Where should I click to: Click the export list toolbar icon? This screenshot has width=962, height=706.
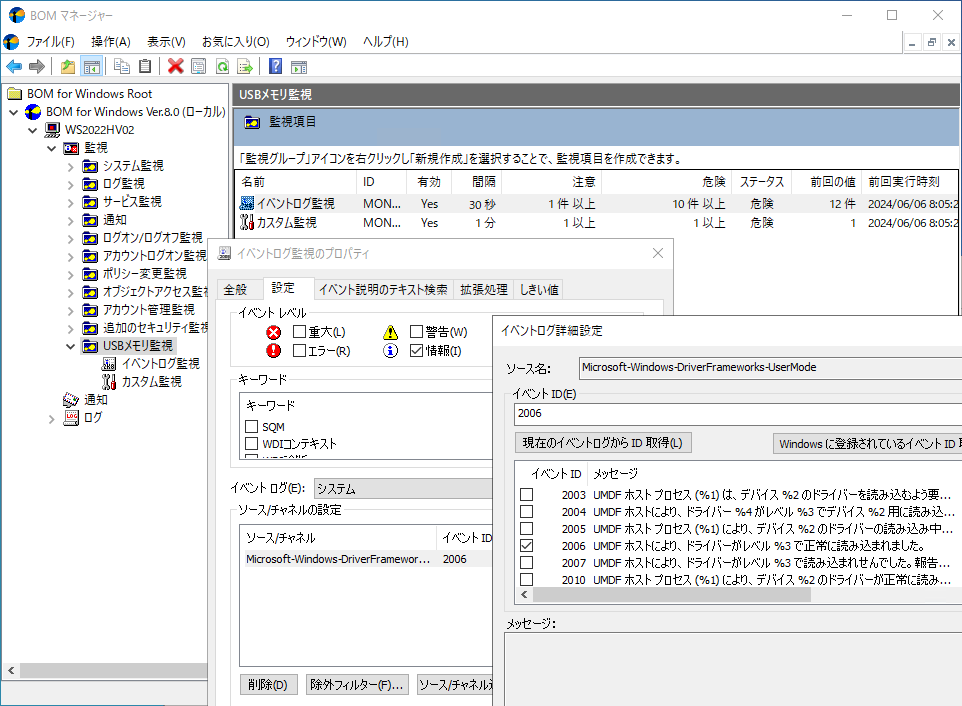[x=244, y=67]
